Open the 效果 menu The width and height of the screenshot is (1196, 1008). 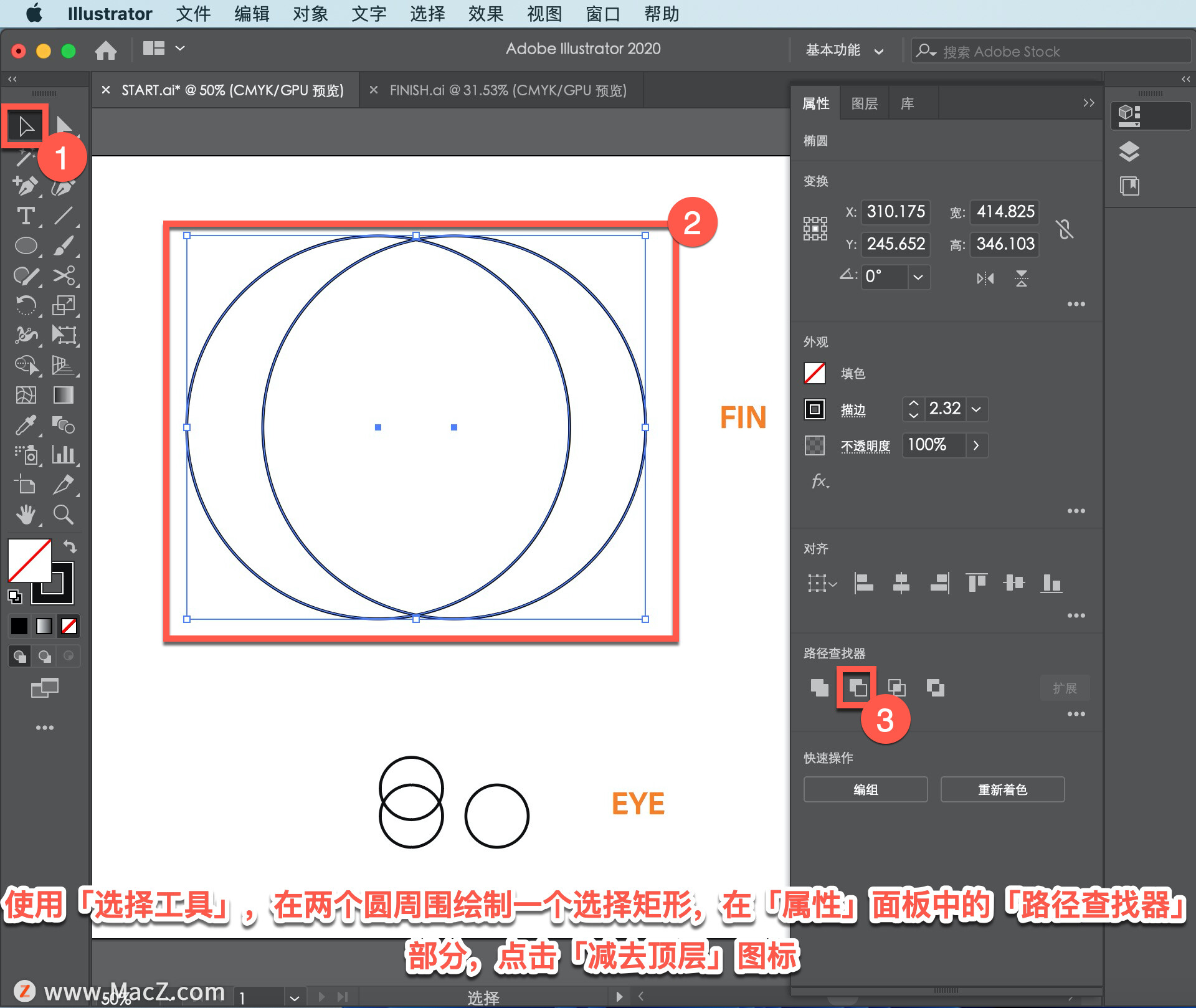click(x=486, y=14)
